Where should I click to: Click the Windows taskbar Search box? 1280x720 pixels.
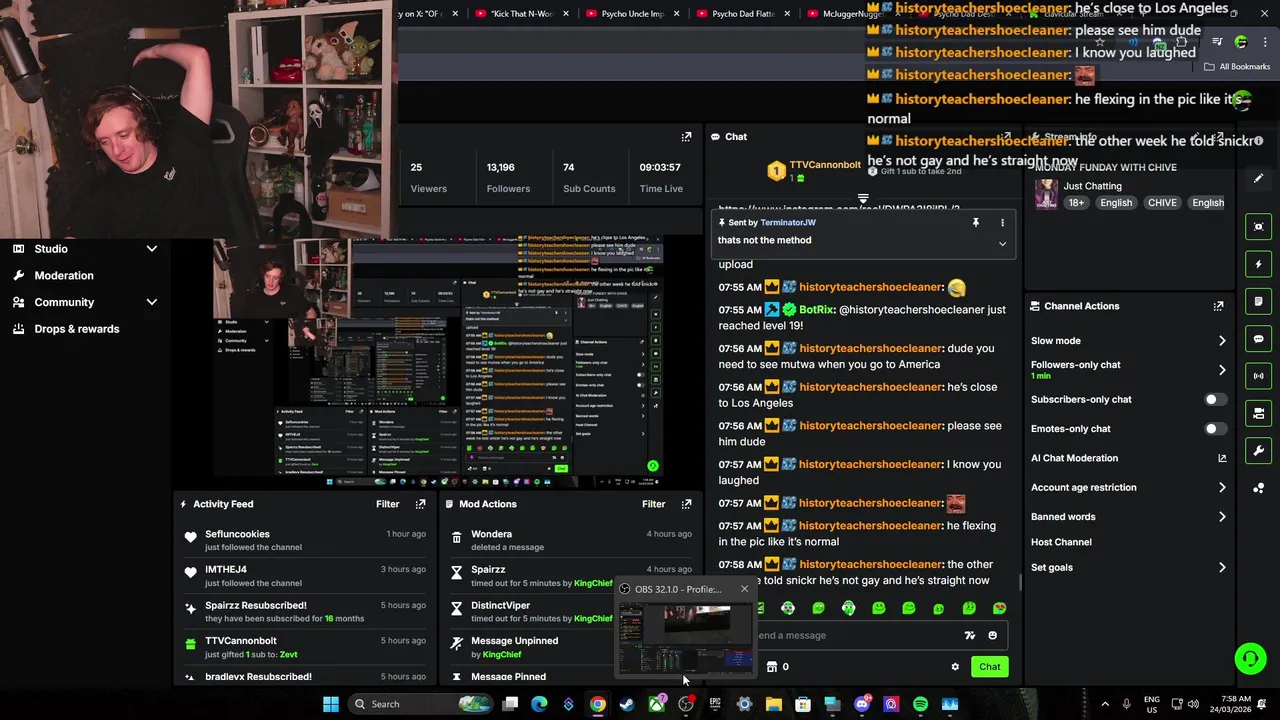(x=420, y=704)
